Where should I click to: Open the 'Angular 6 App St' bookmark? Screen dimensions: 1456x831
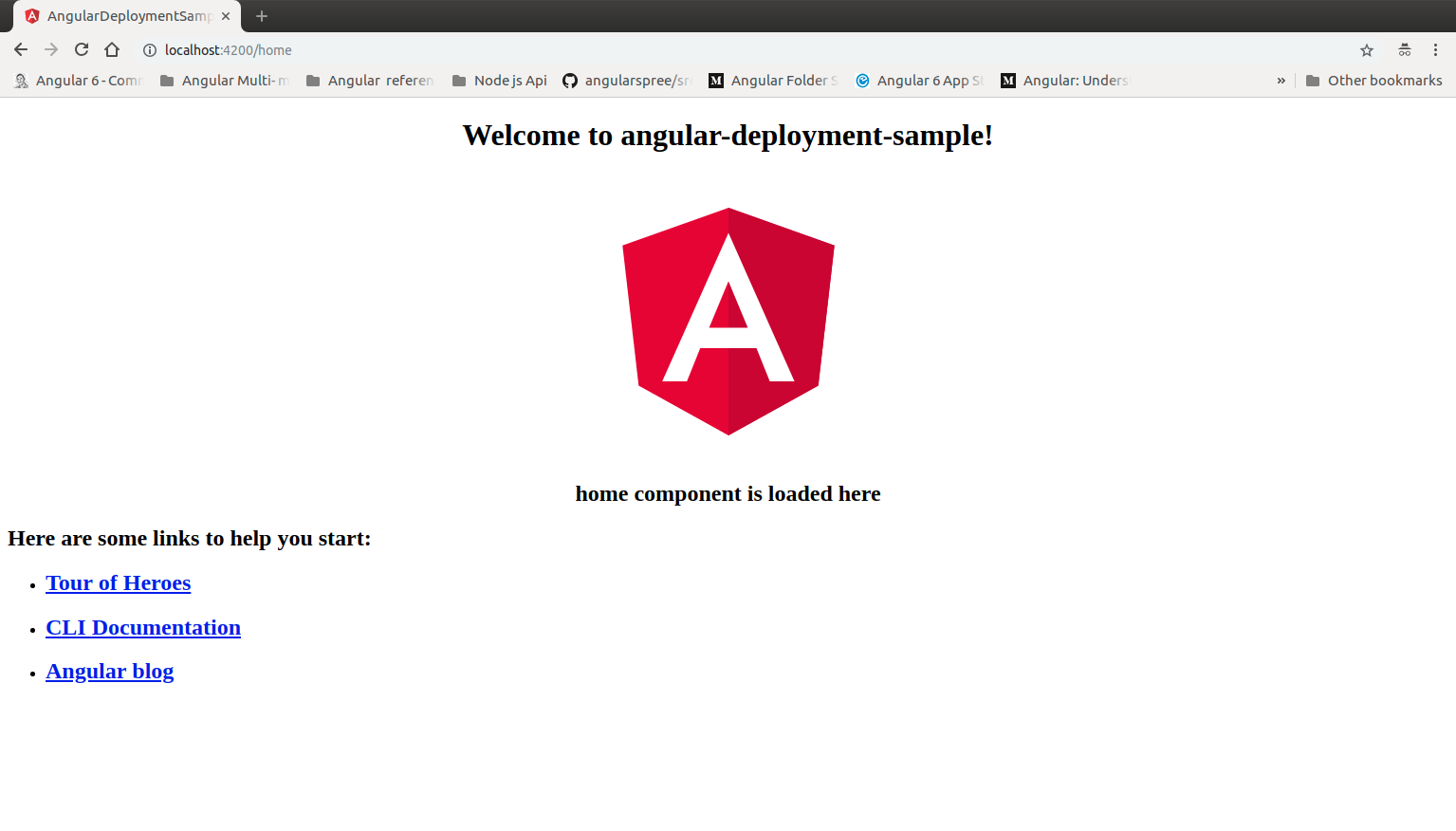(x=920, y=81)
